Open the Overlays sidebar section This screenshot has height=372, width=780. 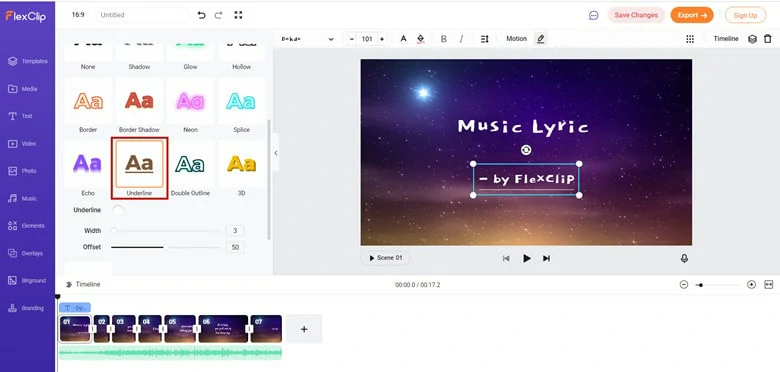[25, 253]
